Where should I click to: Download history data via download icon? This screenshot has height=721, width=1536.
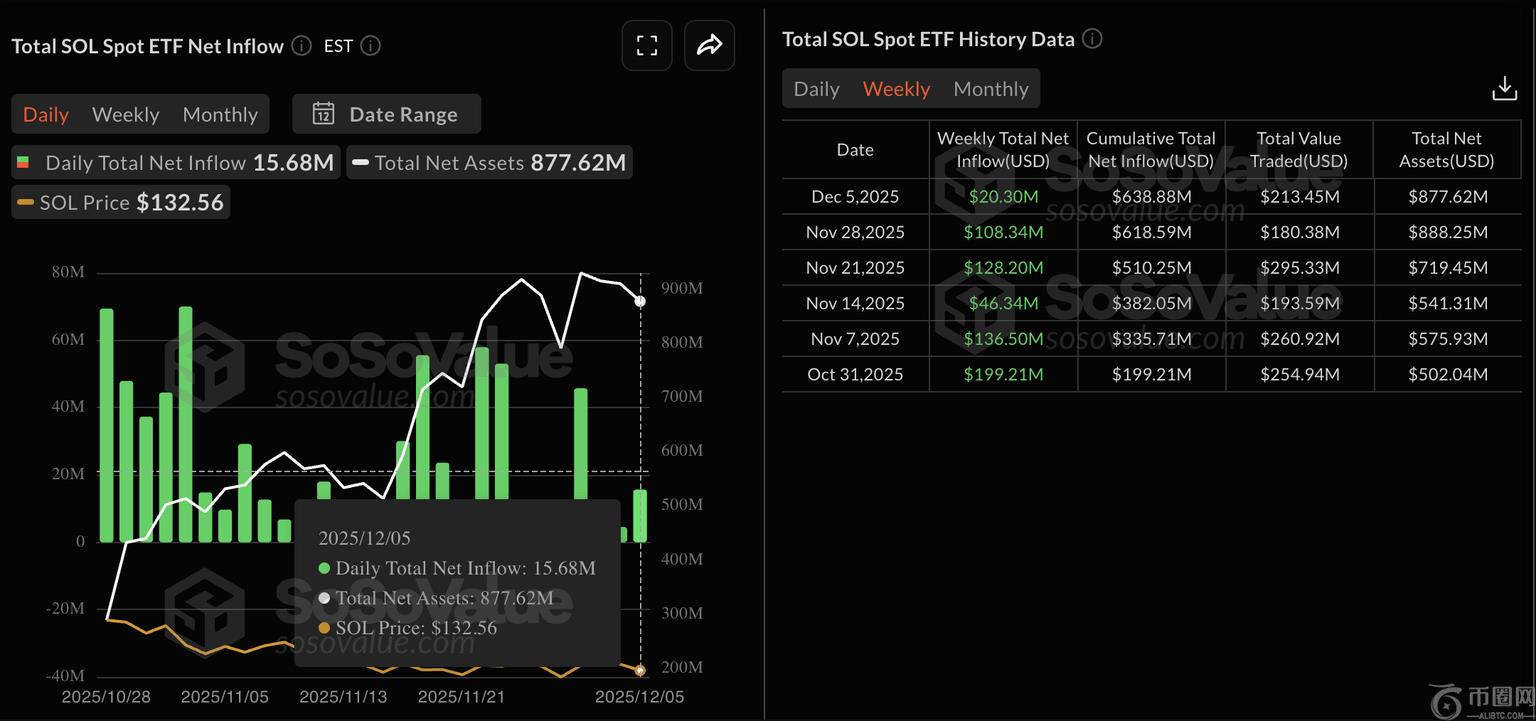pyautogui.click(x=1504, y=89)
